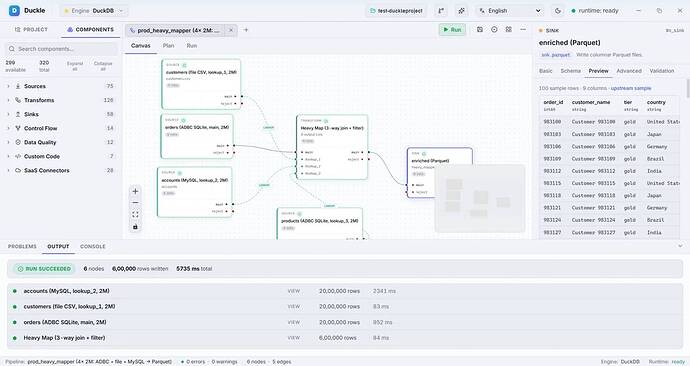The height and width of the screenshot is (366, 690).
Task: Select the customers file CSV source node
Action: click(x=202, y=84)
